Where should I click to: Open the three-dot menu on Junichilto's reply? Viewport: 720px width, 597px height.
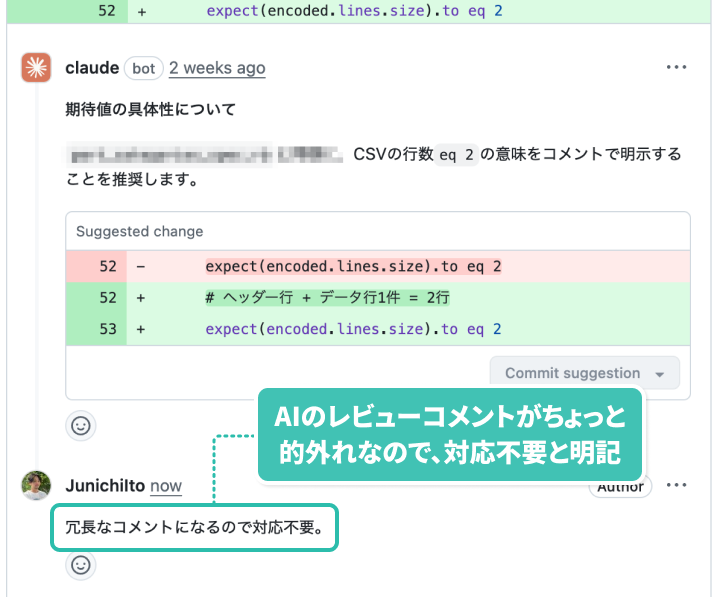[x=677, y=486]
